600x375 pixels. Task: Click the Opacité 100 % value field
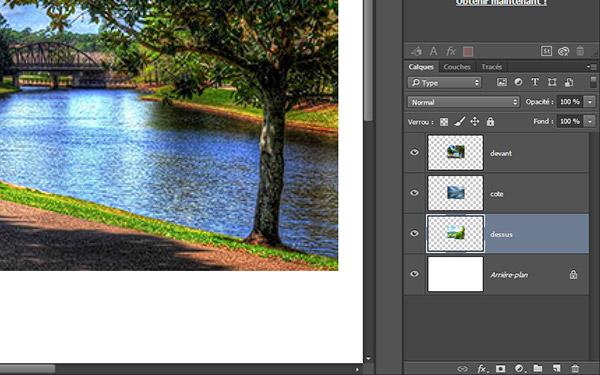pyautogui.click(x=570, y=102)
